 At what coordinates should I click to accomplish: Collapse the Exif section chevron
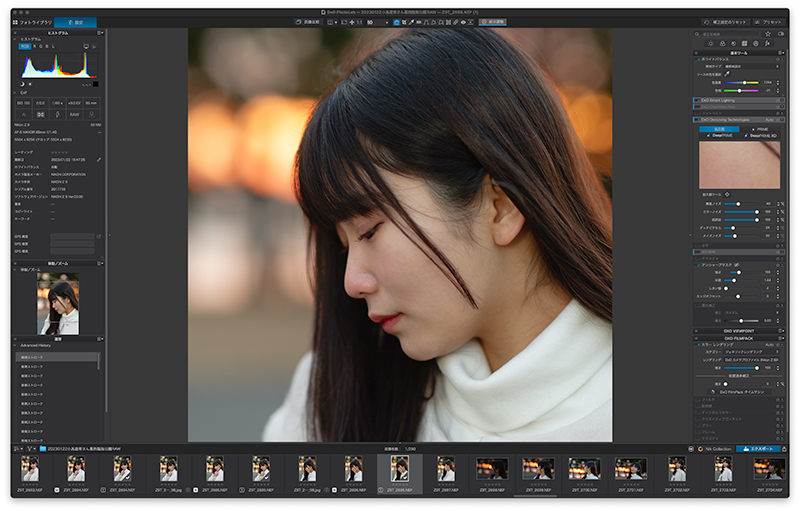[15, 92]
